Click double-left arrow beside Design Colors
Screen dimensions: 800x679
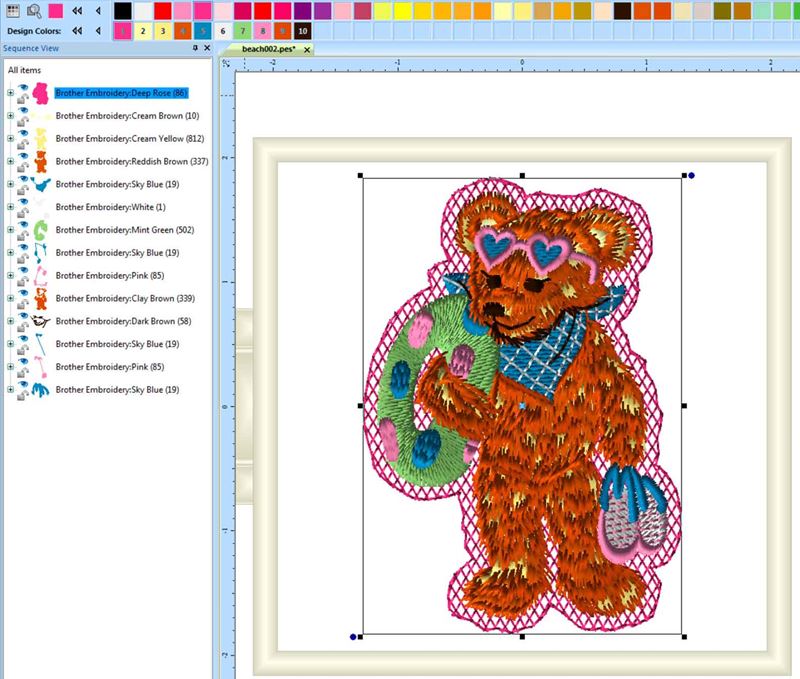coord(77,31)
